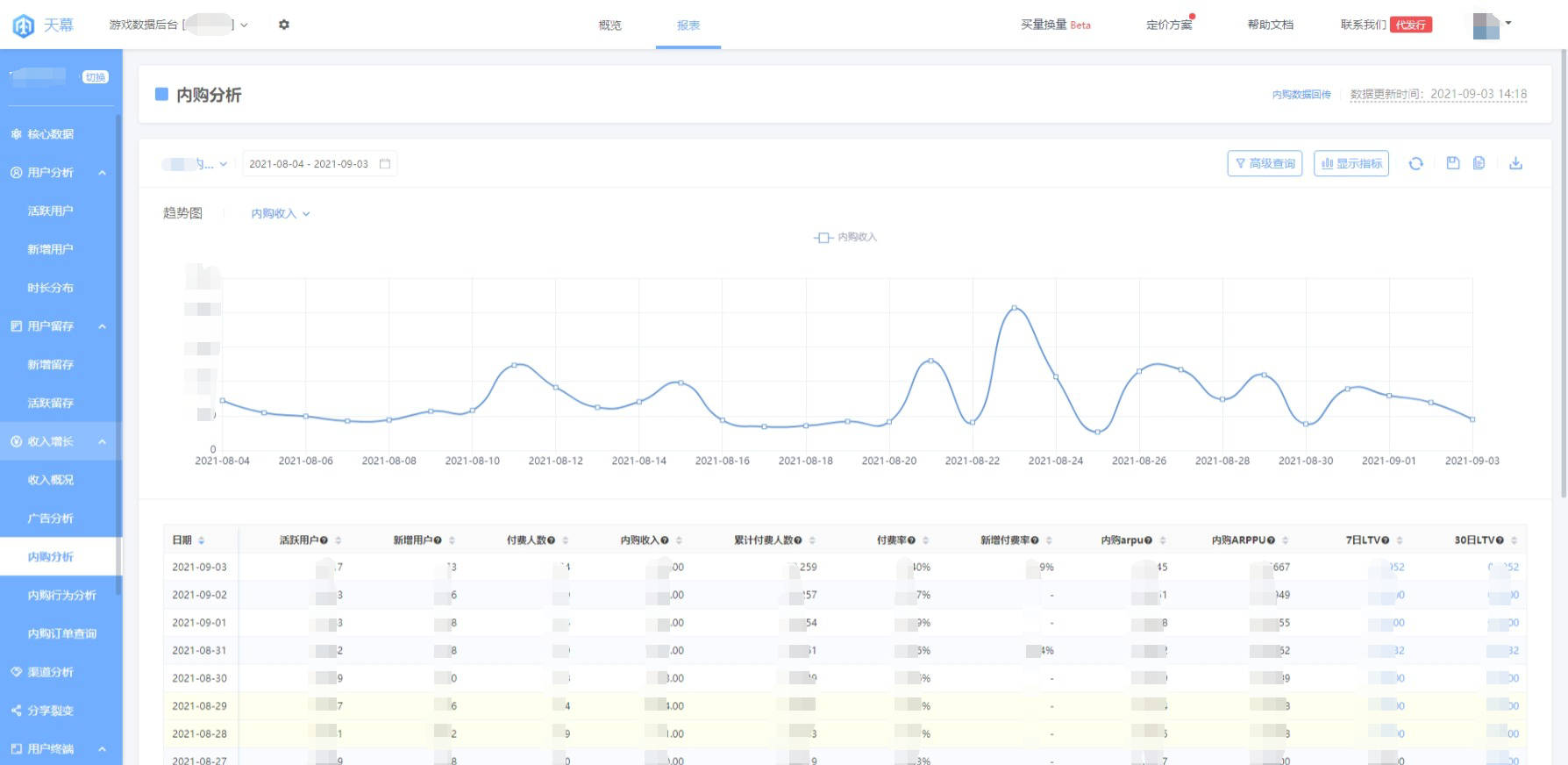The width and height of the screenshot is (1568, 765).
Task: Collapse the 用户分析 sidebar section
Action: (103, 173)
